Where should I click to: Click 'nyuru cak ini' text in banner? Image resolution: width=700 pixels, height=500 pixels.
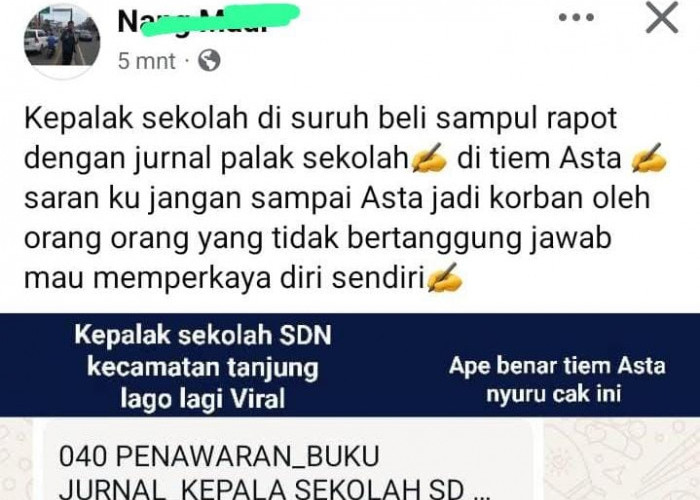coord(554,395)
